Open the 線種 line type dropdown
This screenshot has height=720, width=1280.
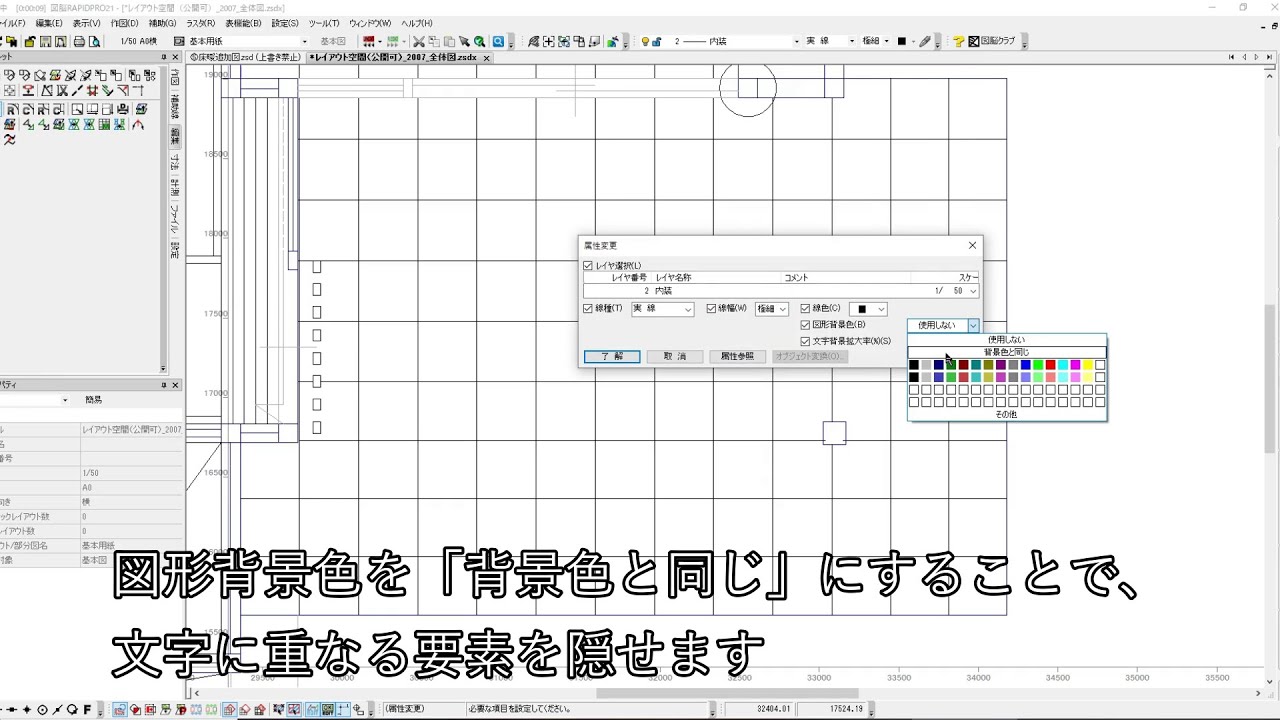coord(688,309)
